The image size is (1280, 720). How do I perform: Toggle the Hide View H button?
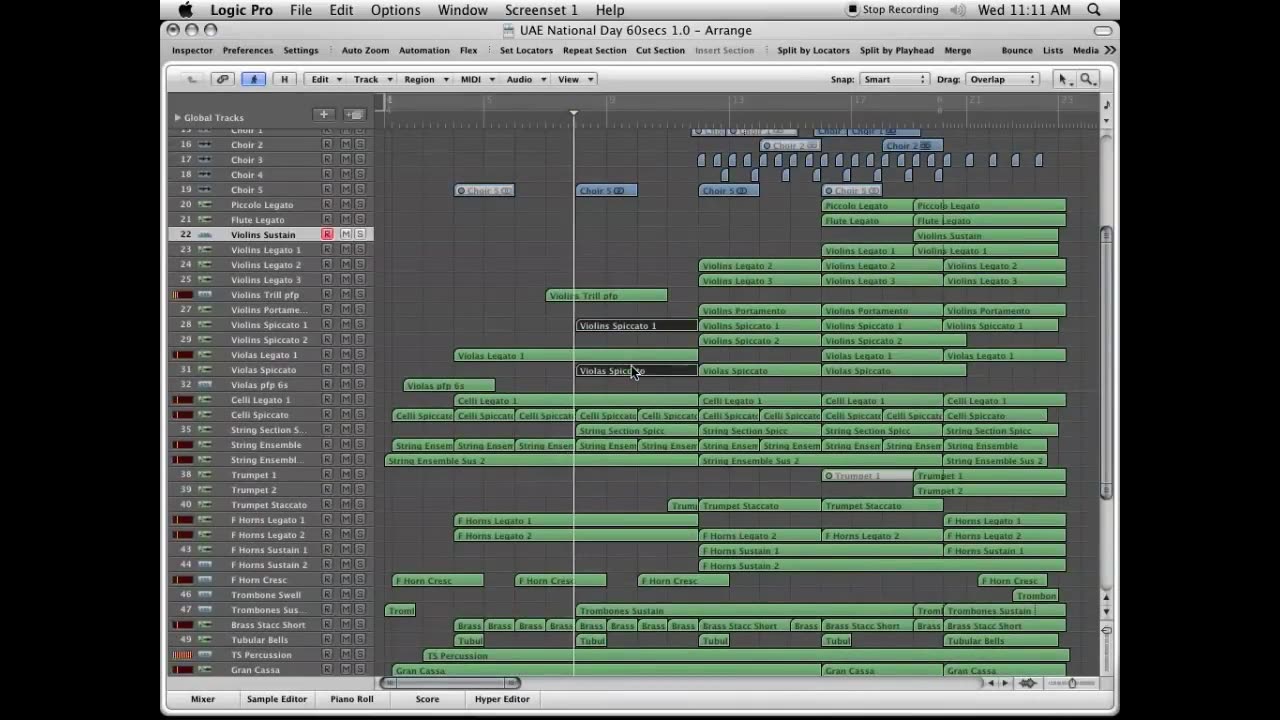pyautogui.click(x=284, y=79)
